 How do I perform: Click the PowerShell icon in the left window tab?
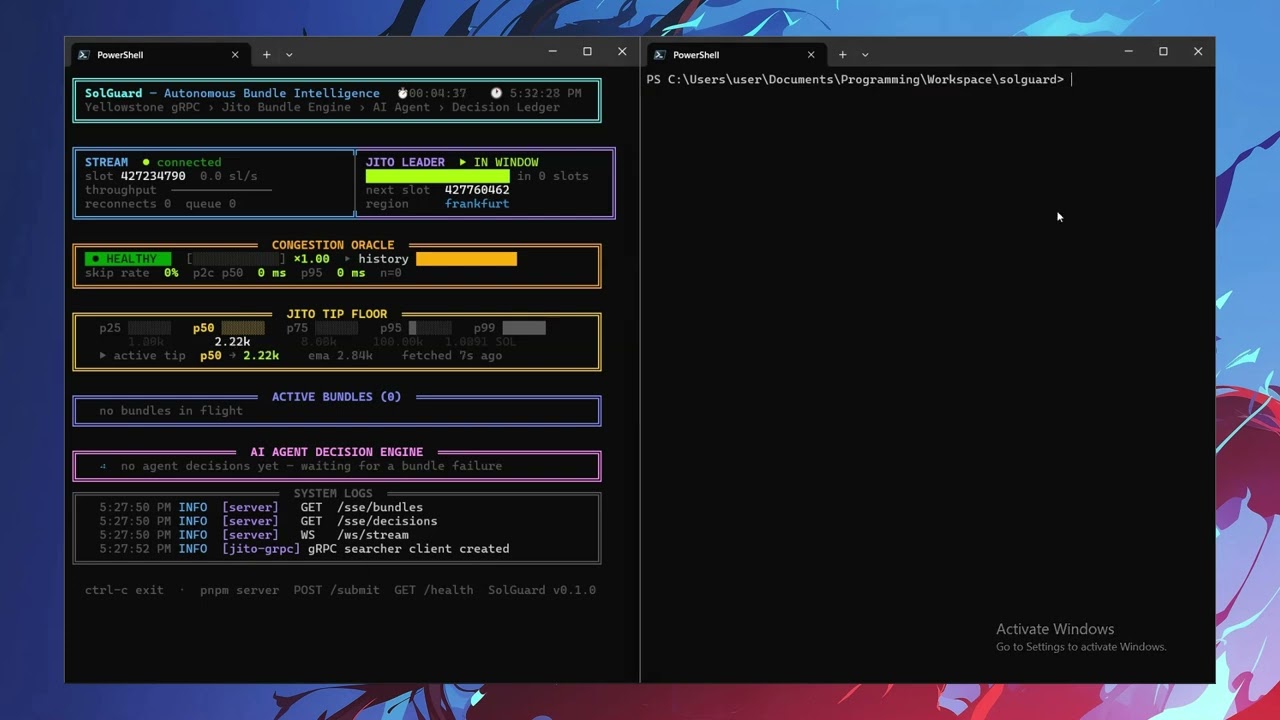83,55
